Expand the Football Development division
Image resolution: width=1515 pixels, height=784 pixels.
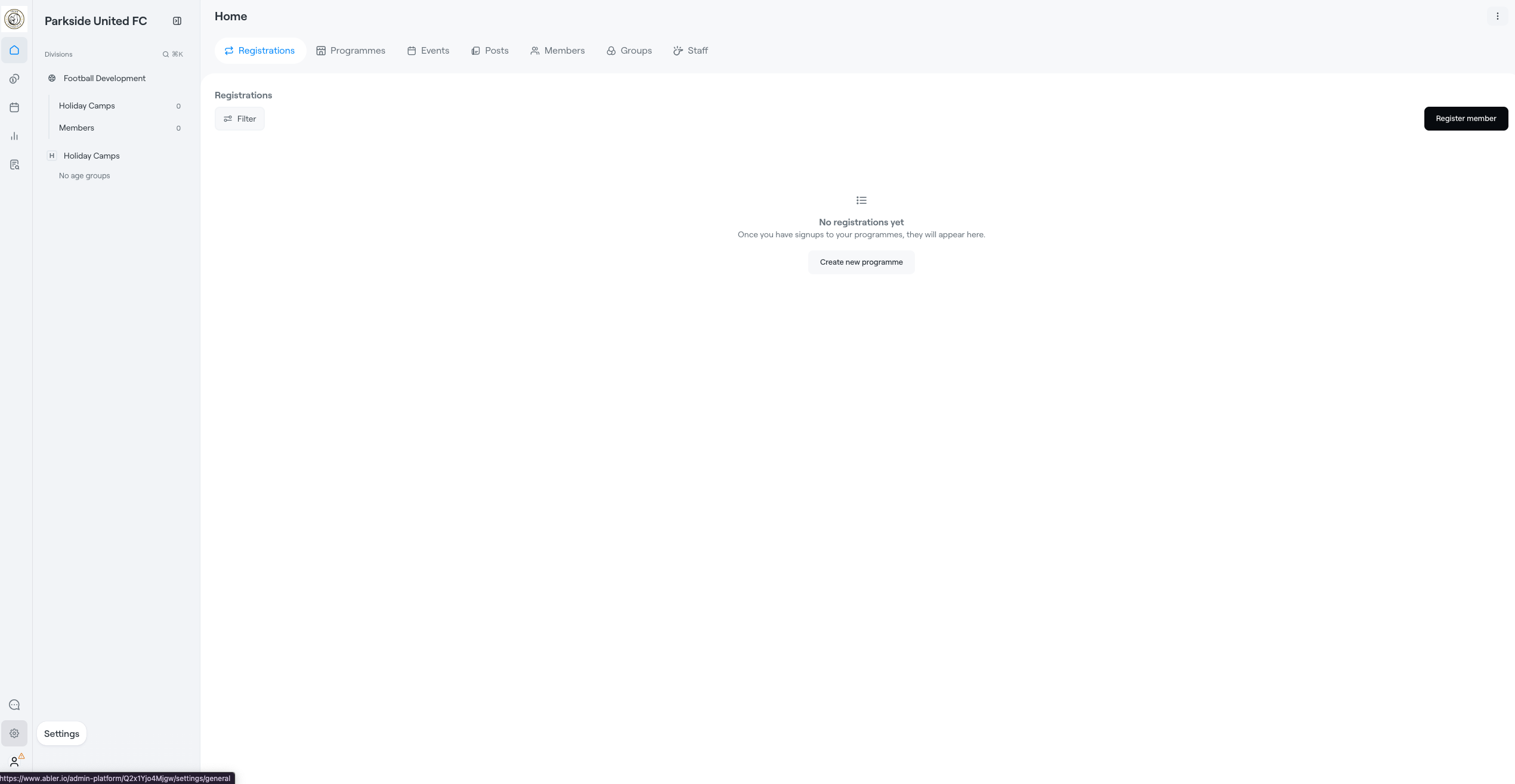(x=104, y=78)
